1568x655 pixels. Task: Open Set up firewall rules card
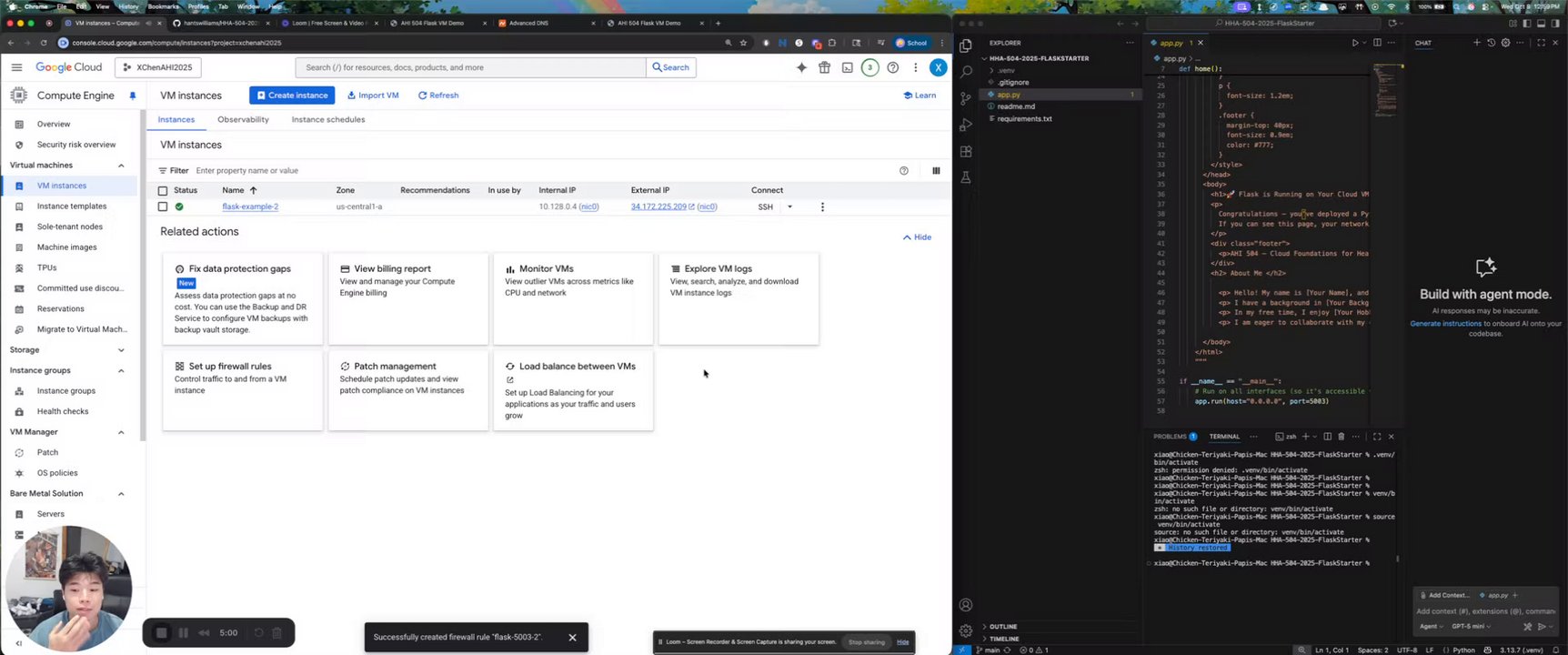(x=242, y=390)
